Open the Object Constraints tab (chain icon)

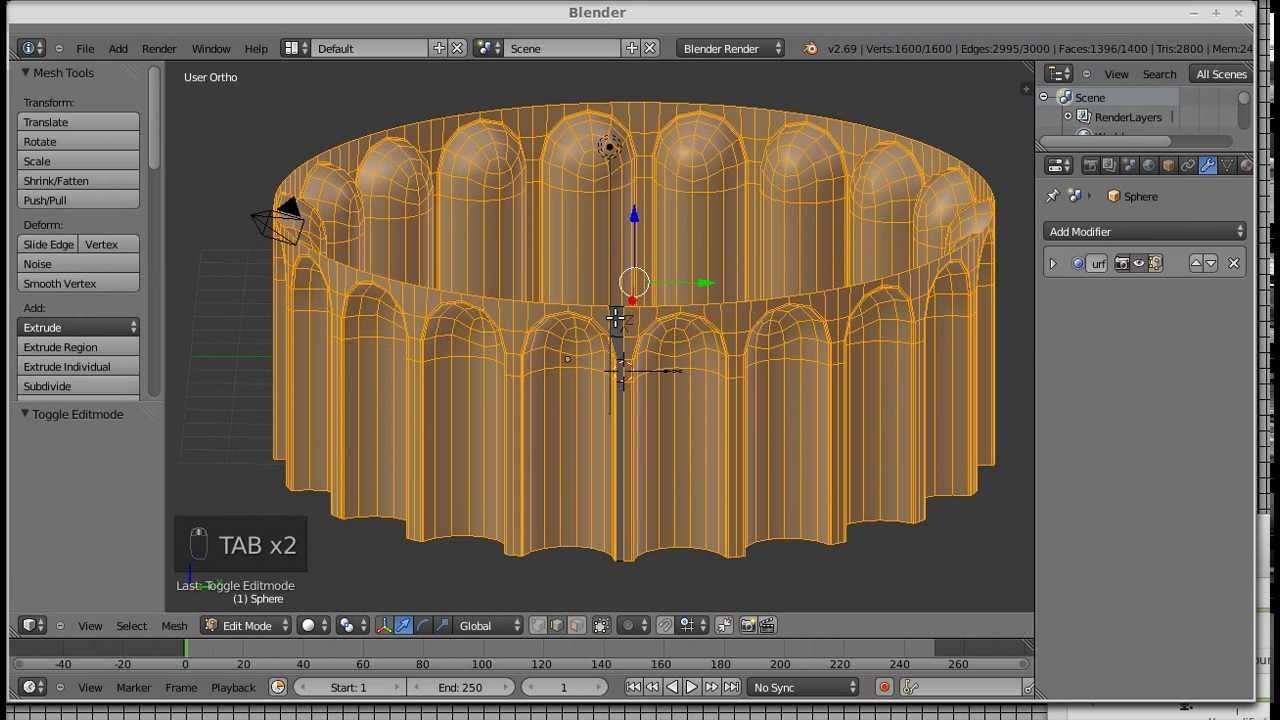coord(1187,166)
